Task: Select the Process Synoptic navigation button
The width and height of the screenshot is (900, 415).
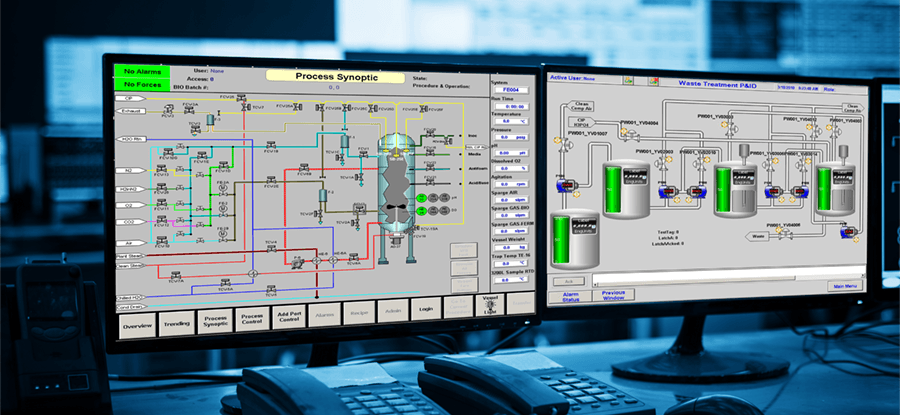Action: click(215, 321)
